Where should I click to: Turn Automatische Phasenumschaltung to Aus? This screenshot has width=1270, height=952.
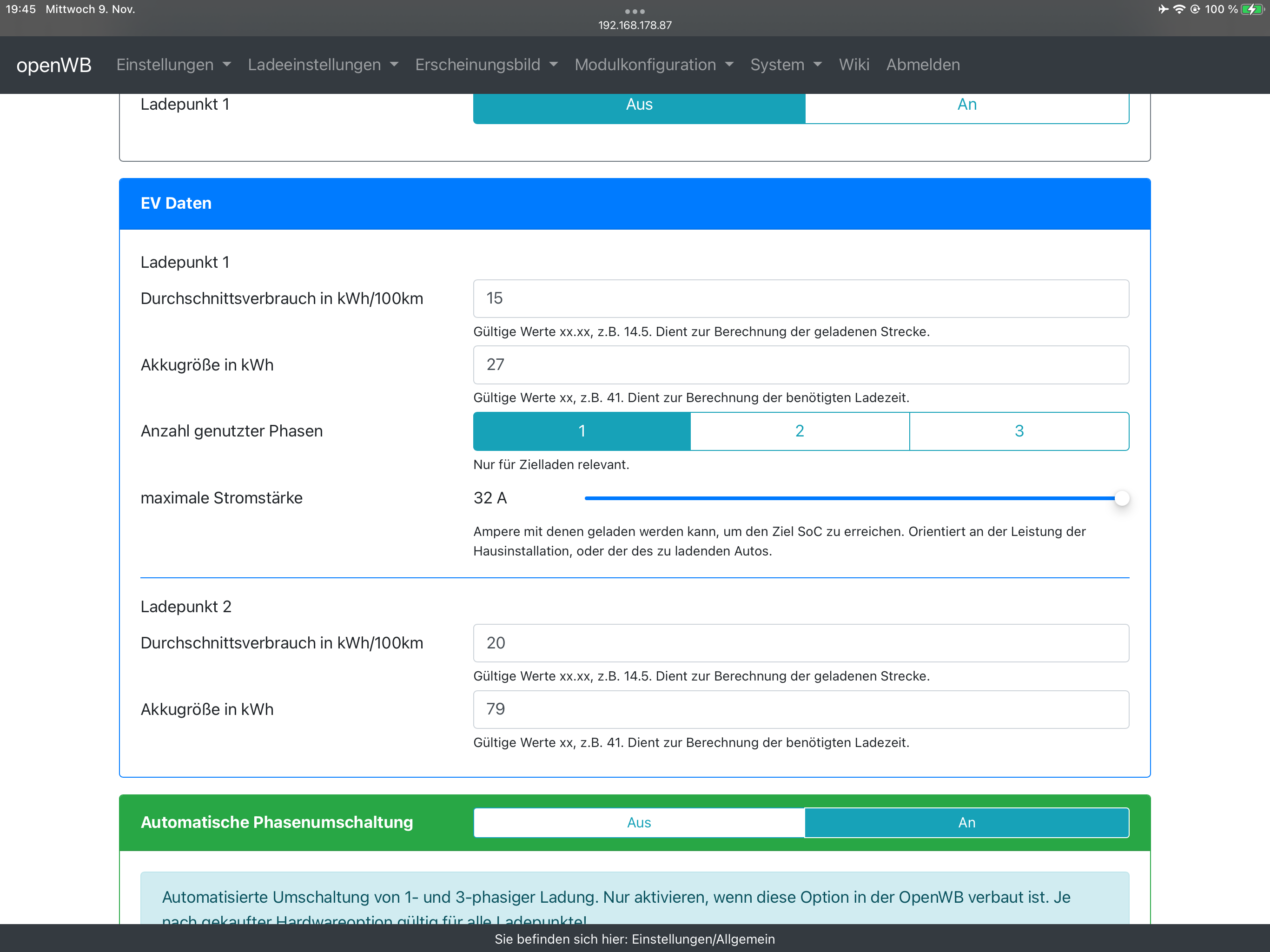(638, 822)
